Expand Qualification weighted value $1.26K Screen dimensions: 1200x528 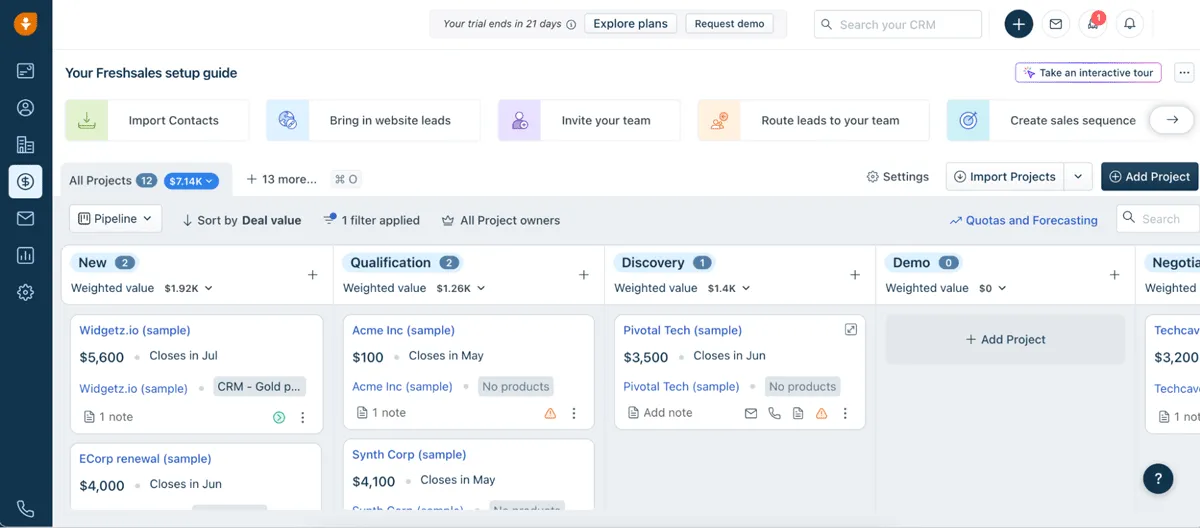pos(460,288)
